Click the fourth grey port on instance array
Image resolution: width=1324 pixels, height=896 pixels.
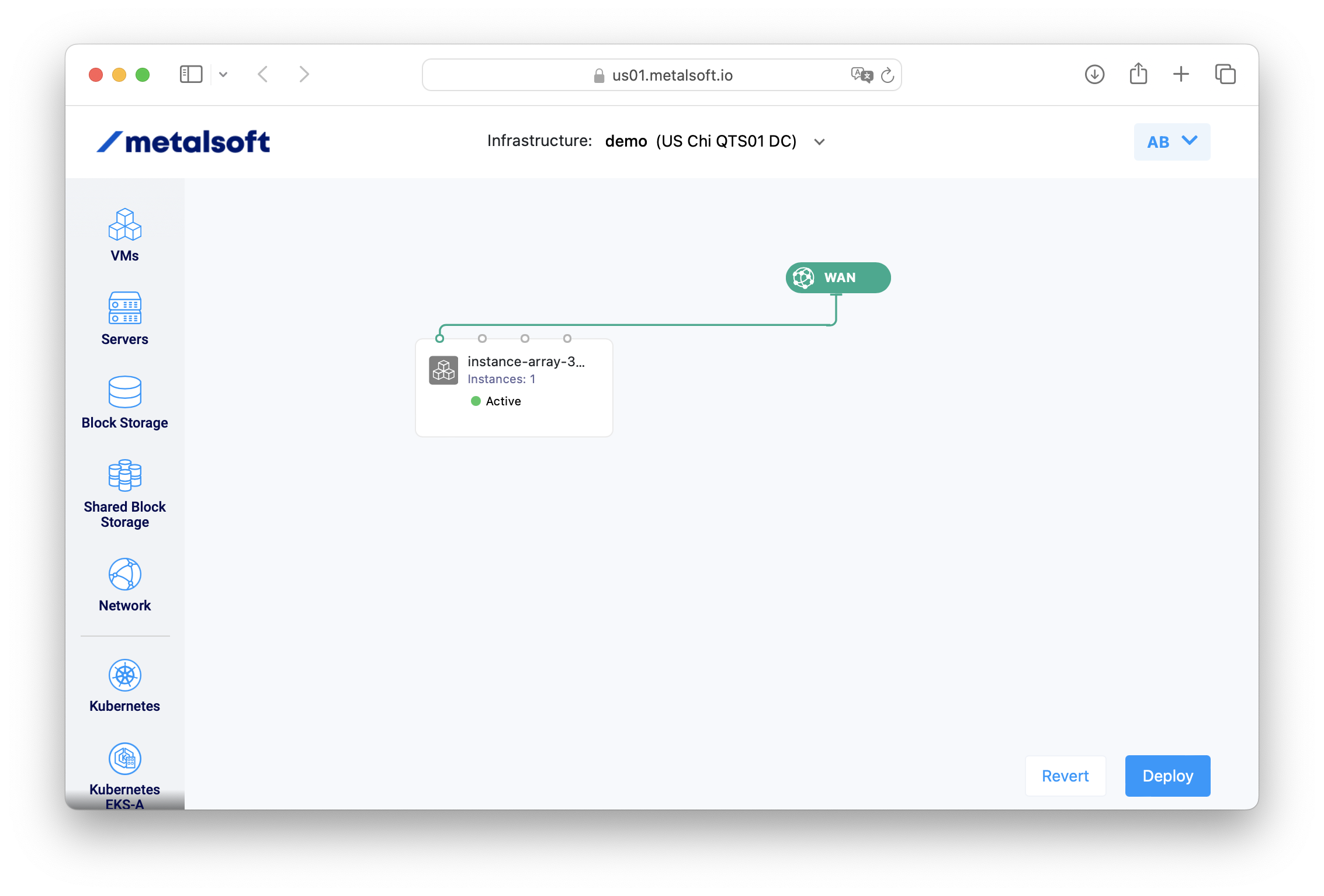567,338
